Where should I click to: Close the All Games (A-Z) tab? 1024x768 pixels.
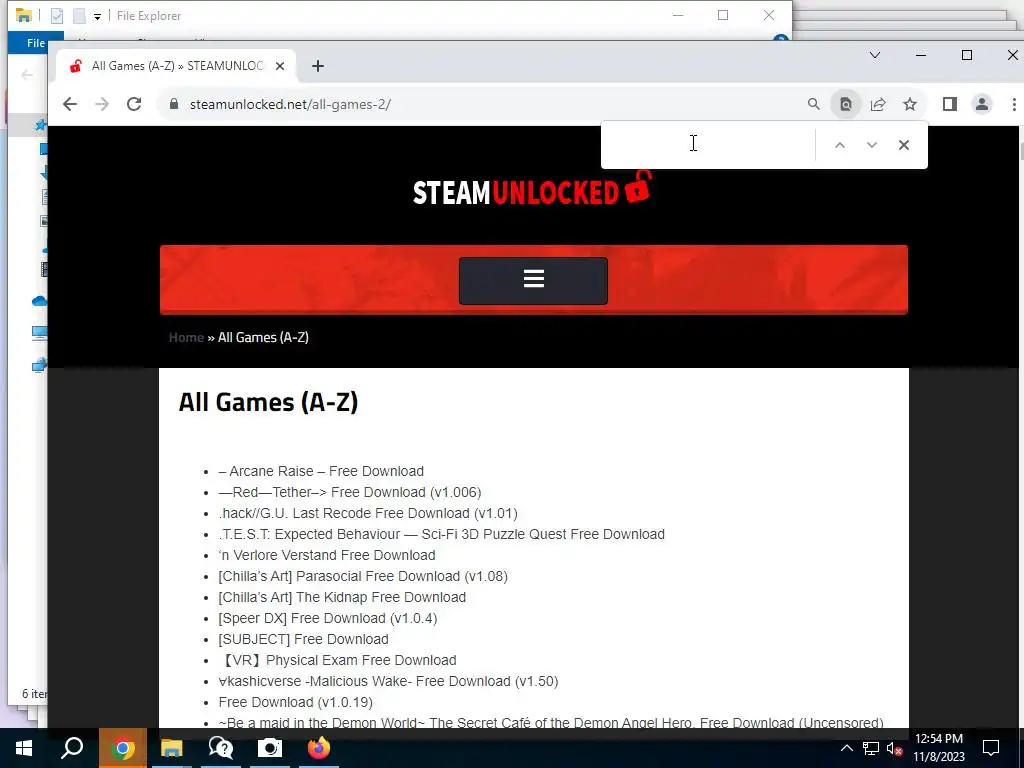280,66
